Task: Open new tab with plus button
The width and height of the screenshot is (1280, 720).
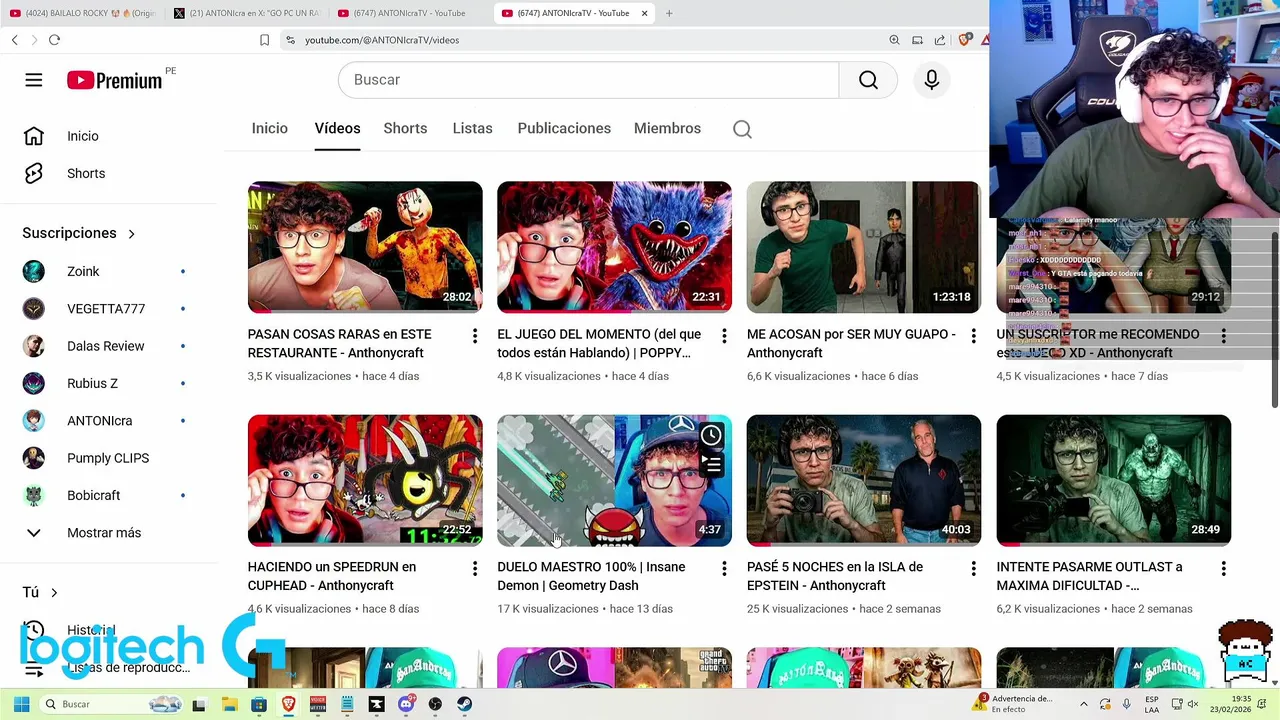Action: click(669, 13)
